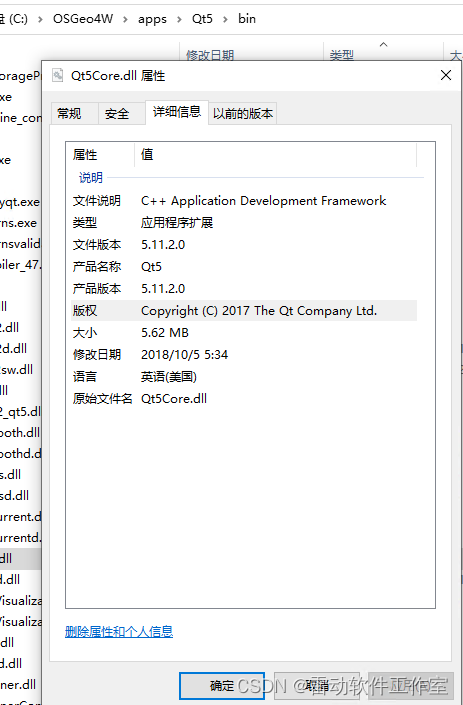The image size is (463, 705).
Task: Select the file ending _qt5.dl in Explorer
Action: click(20, 411)
